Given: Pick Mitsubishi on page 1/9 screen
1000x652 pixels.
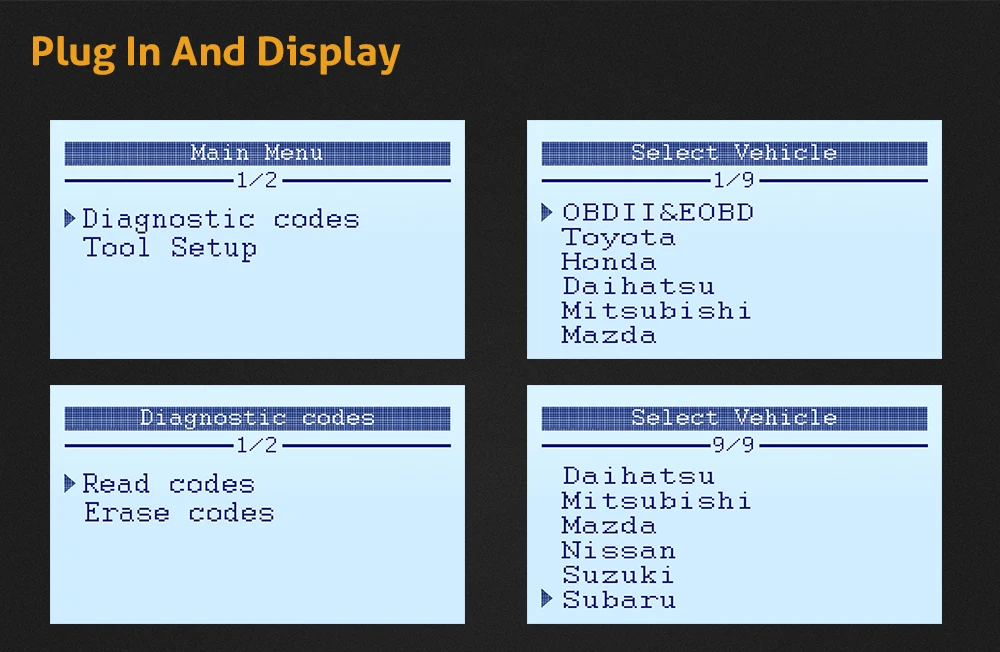Looking at the screenshot, I should [x=656, y=311].
